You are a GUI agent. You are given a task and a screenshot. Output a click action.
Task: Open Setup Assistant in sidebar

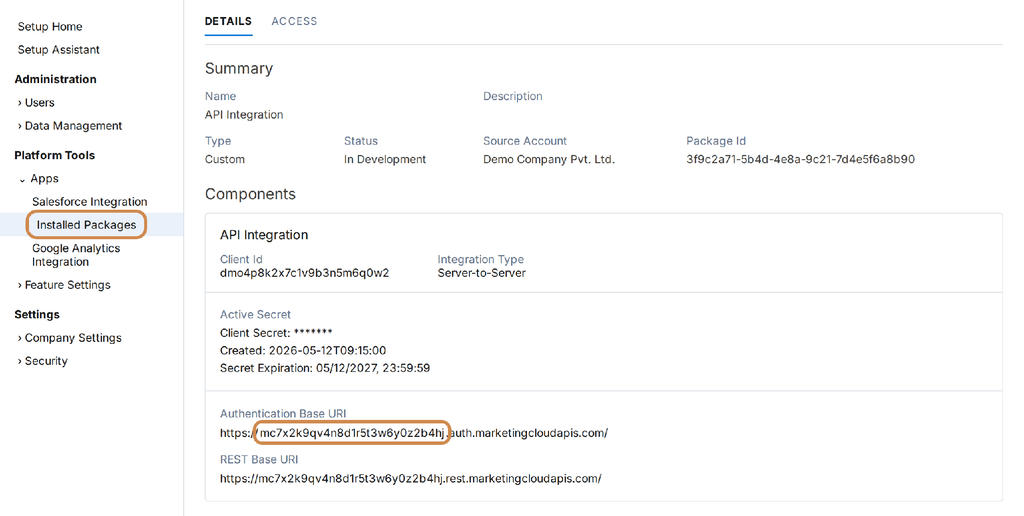click(x=59, y=50)
